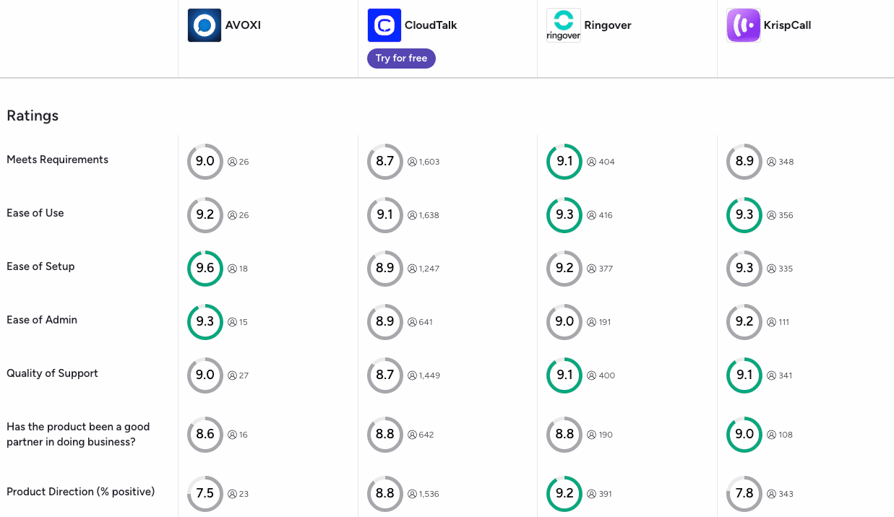
Task: Click the Ease of Admin row label
Action: (x=42, y=320)
